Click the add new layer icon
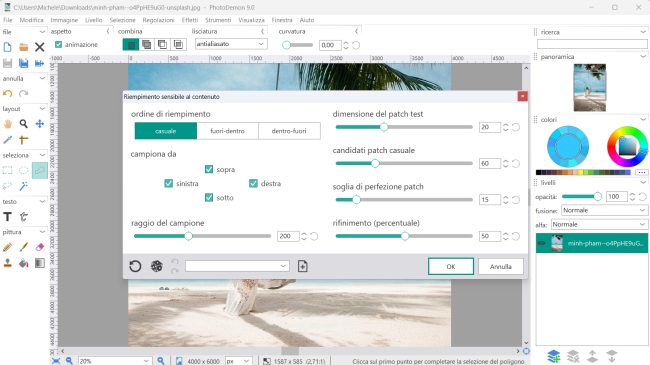The height and width of the screenshot is (365, 650). [554, 356]
